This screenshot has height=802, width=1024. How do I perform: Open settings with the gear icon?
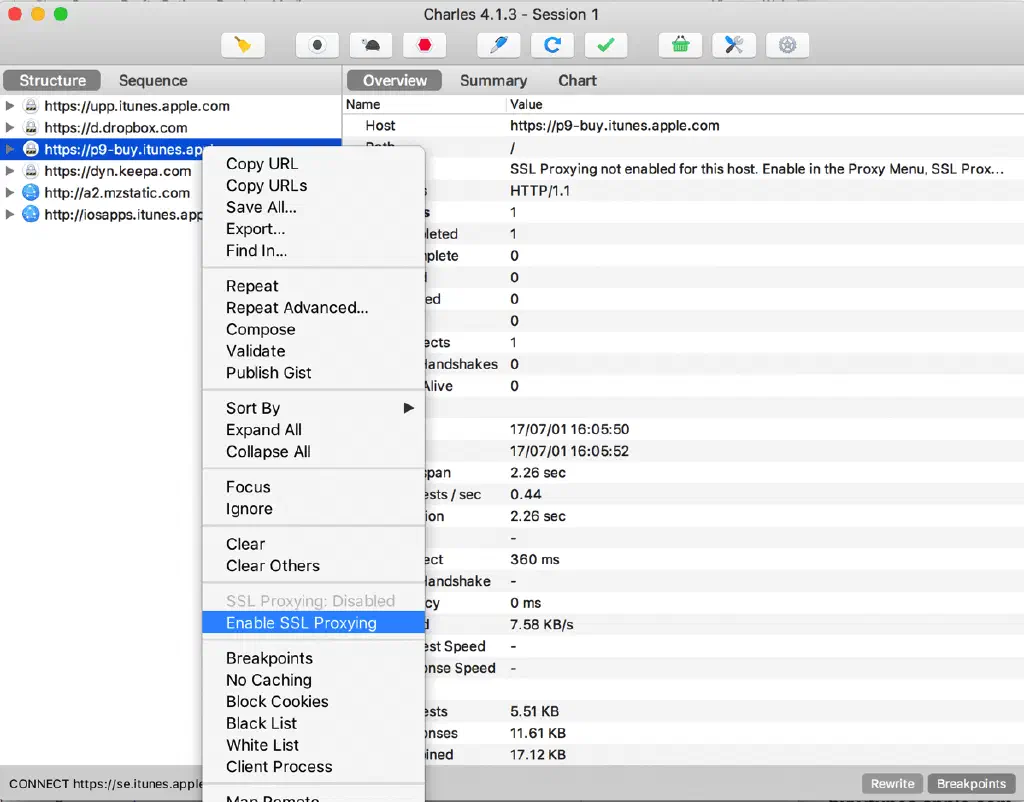[x=787, y=45]
